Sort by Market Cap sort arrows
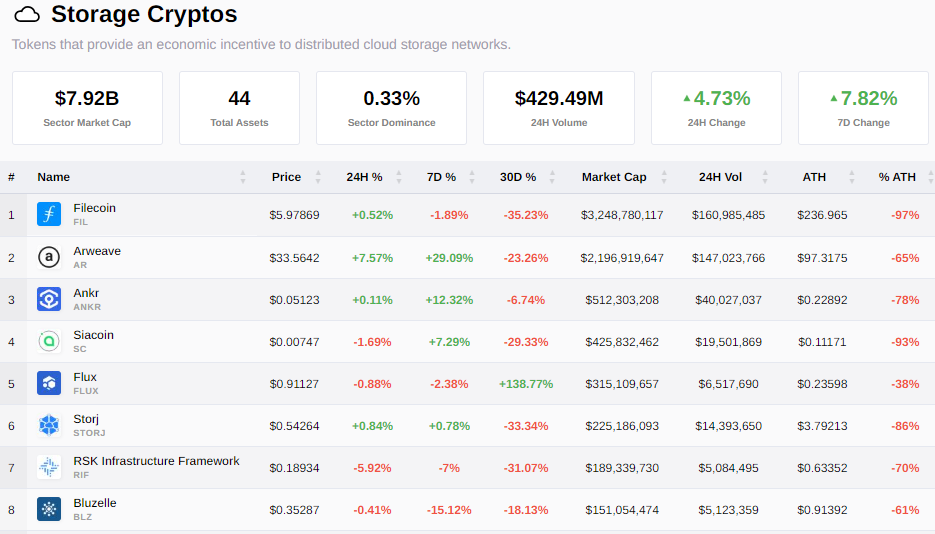The width and height of the screenshot is (935, 534). (664, 177)
